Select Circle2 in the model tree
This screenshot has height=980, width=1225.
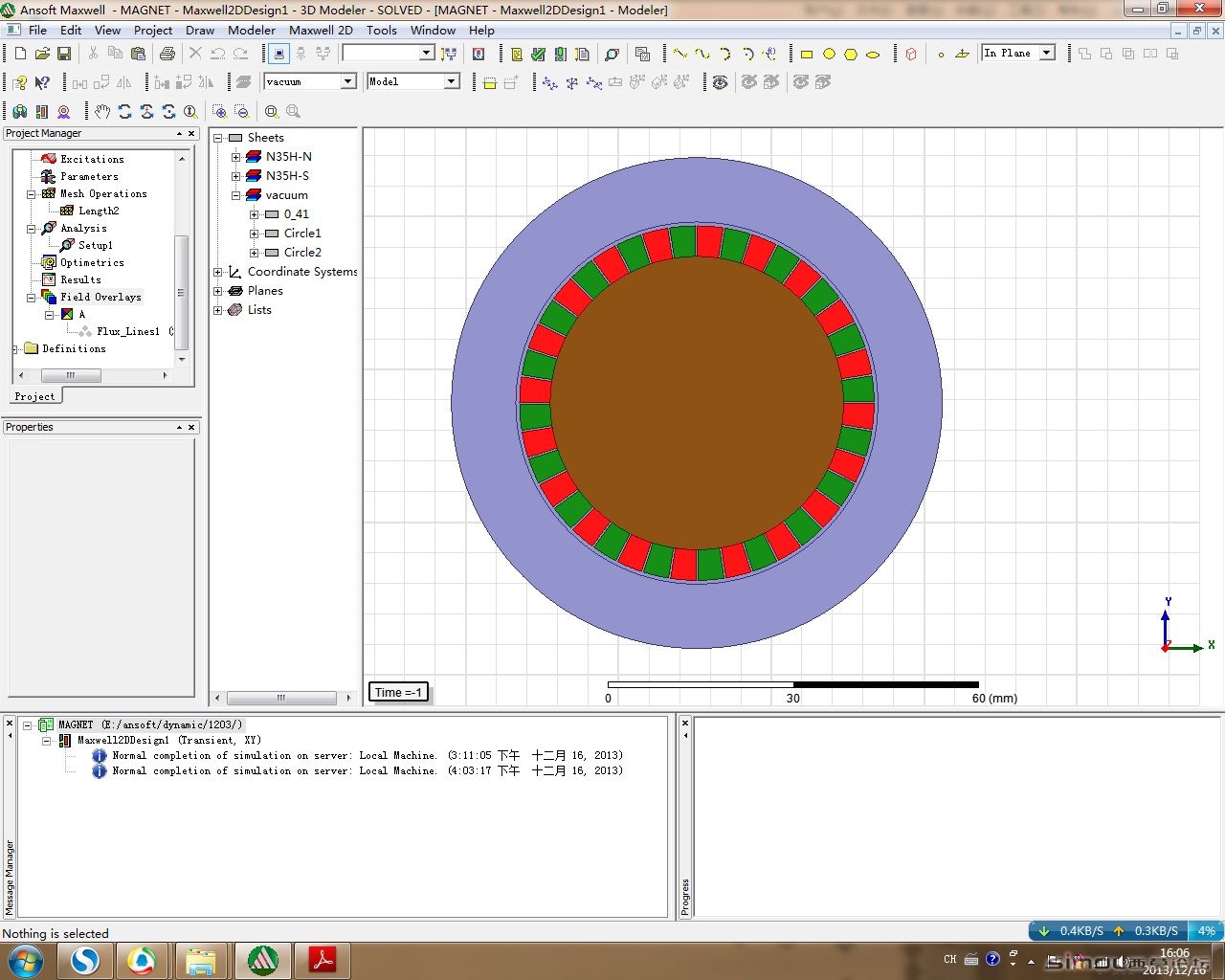302,253
